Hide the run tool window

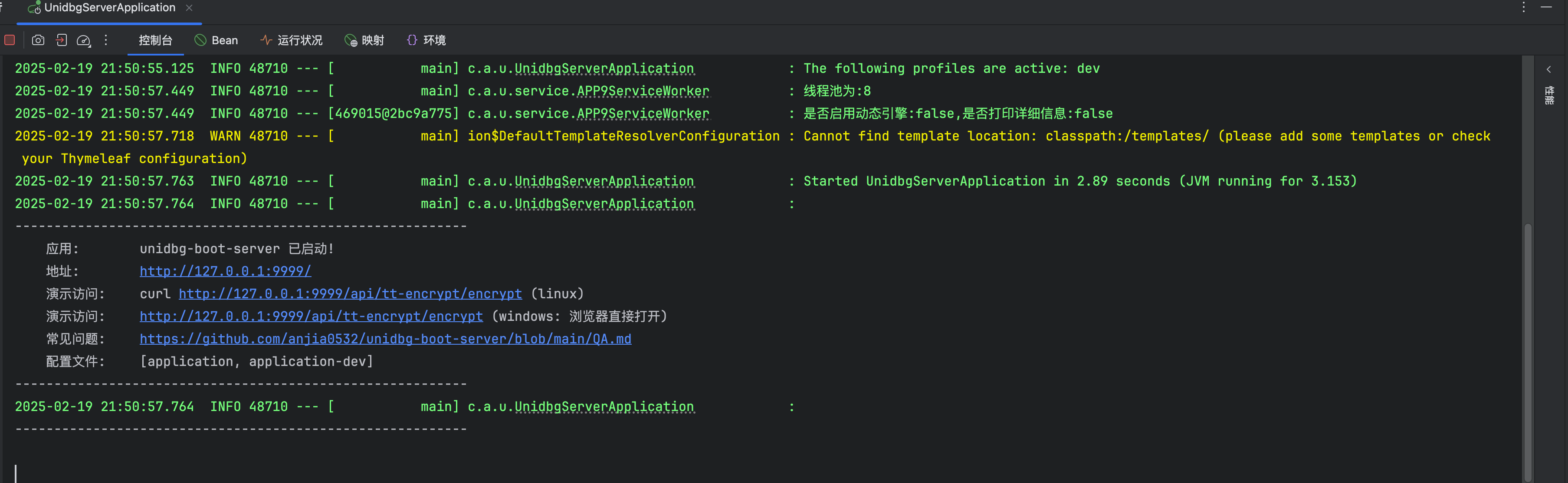(1546, 7)
